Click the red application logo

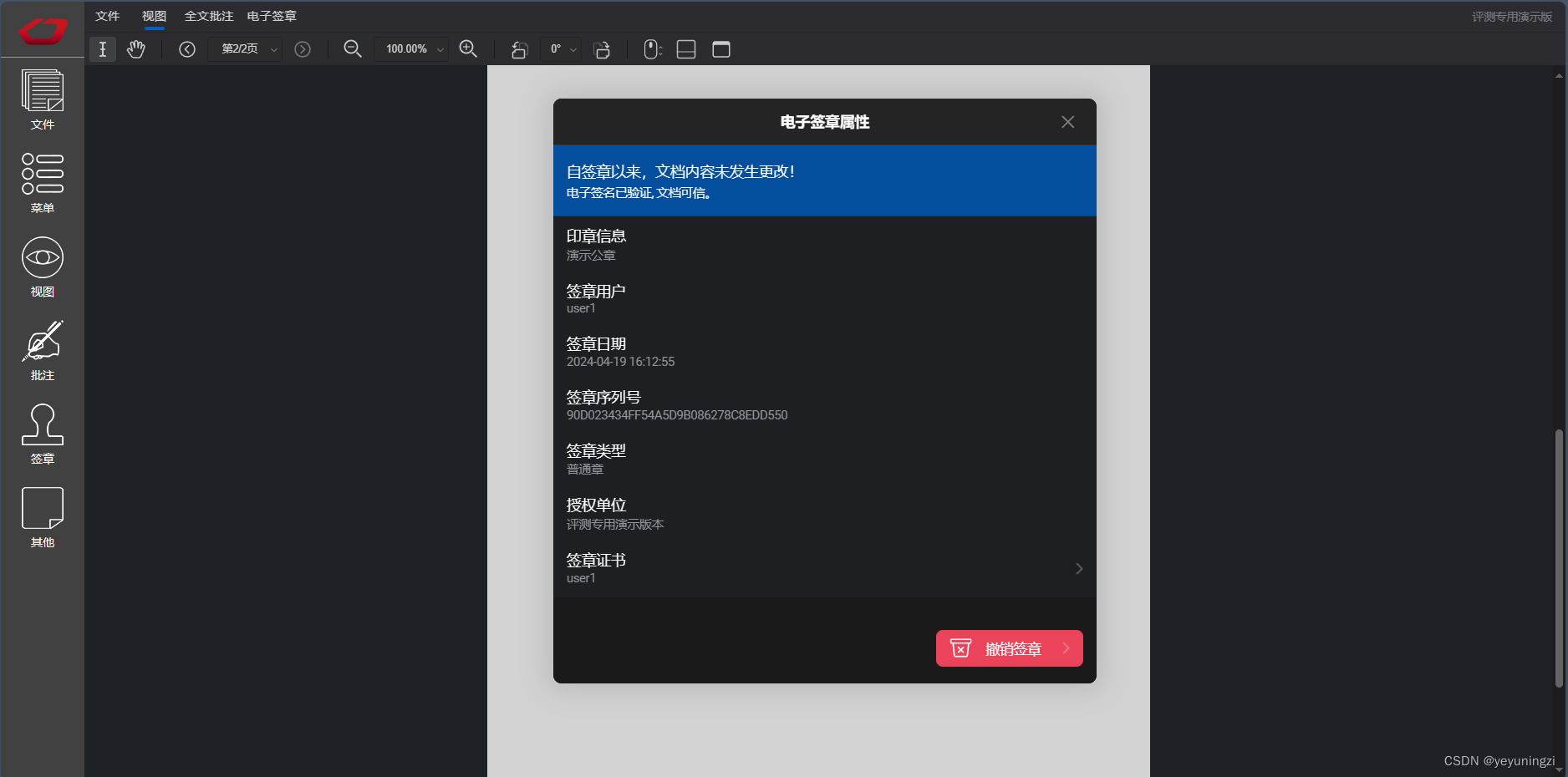[x=43, y=32]
